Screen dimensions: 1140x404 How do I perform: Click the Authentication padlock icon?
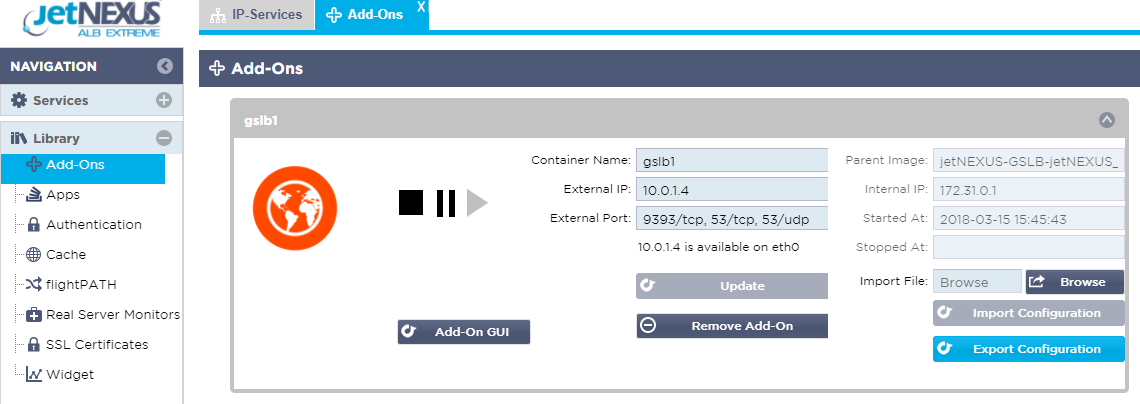click(x=33, y=225)
